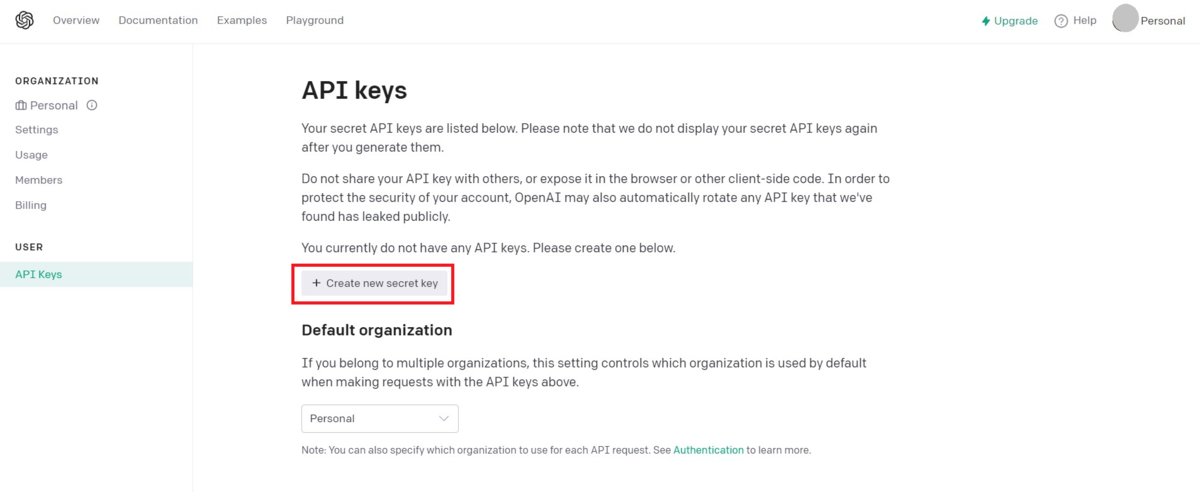
Task: Open the Personal account menu at top right
Action: [1162, 21]
